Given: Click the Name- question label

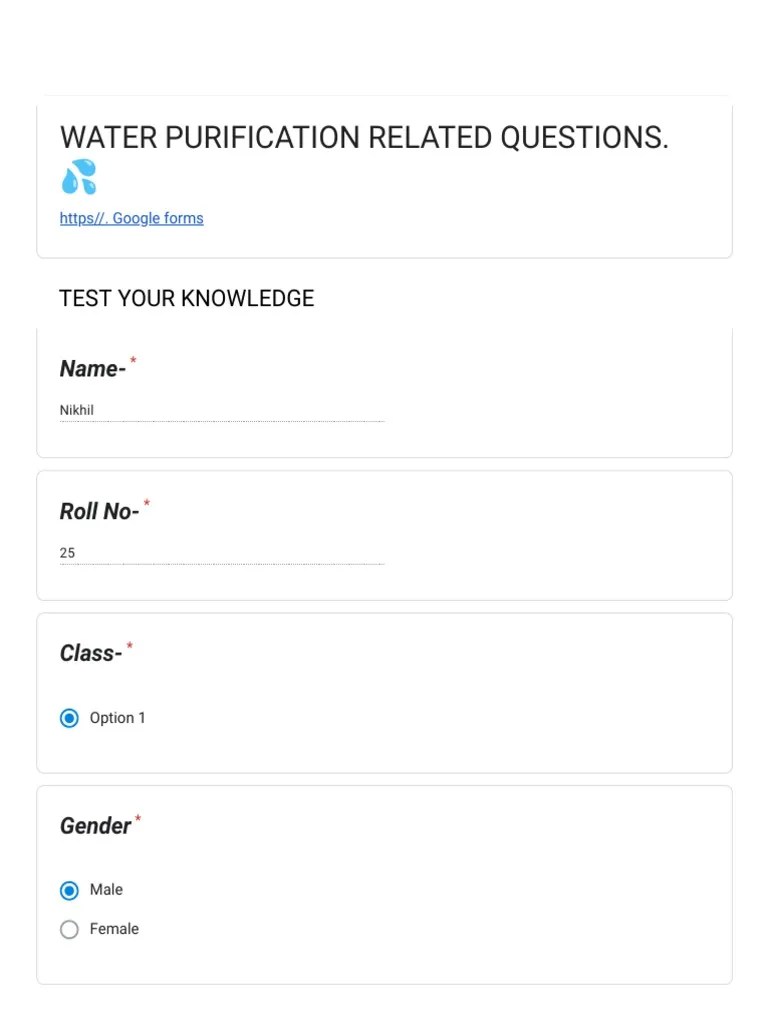Looking at the screenshot, I should pos(91,368).
